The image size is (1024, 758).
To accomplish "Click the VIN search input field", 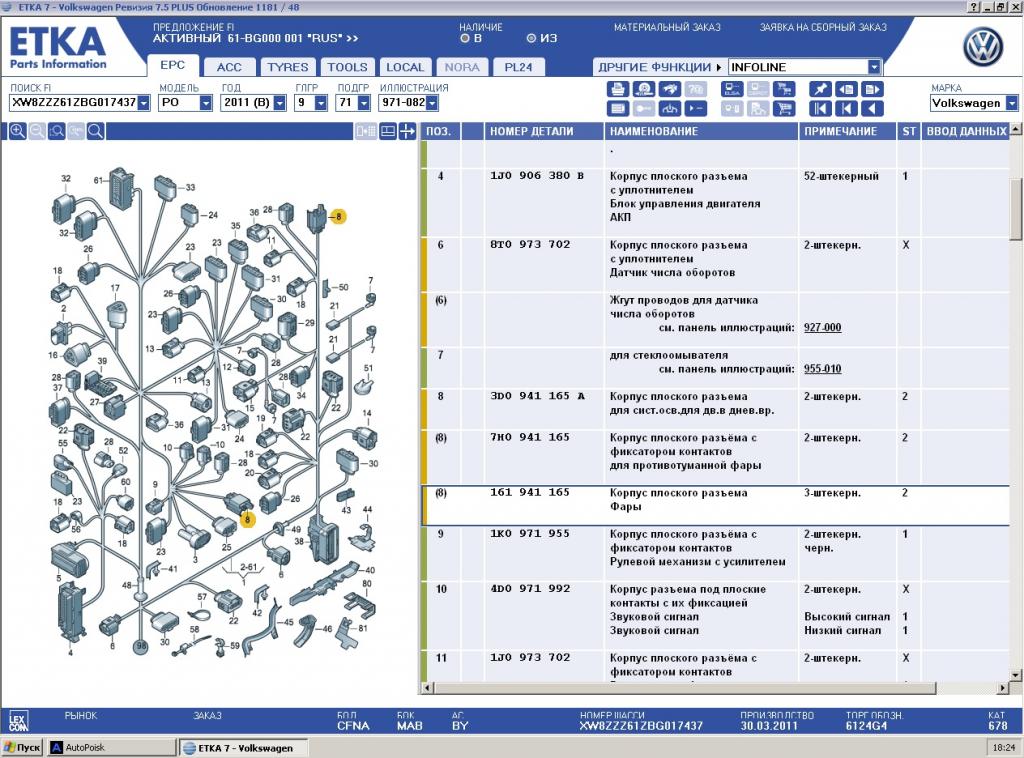I will click(x=74, y=103).
